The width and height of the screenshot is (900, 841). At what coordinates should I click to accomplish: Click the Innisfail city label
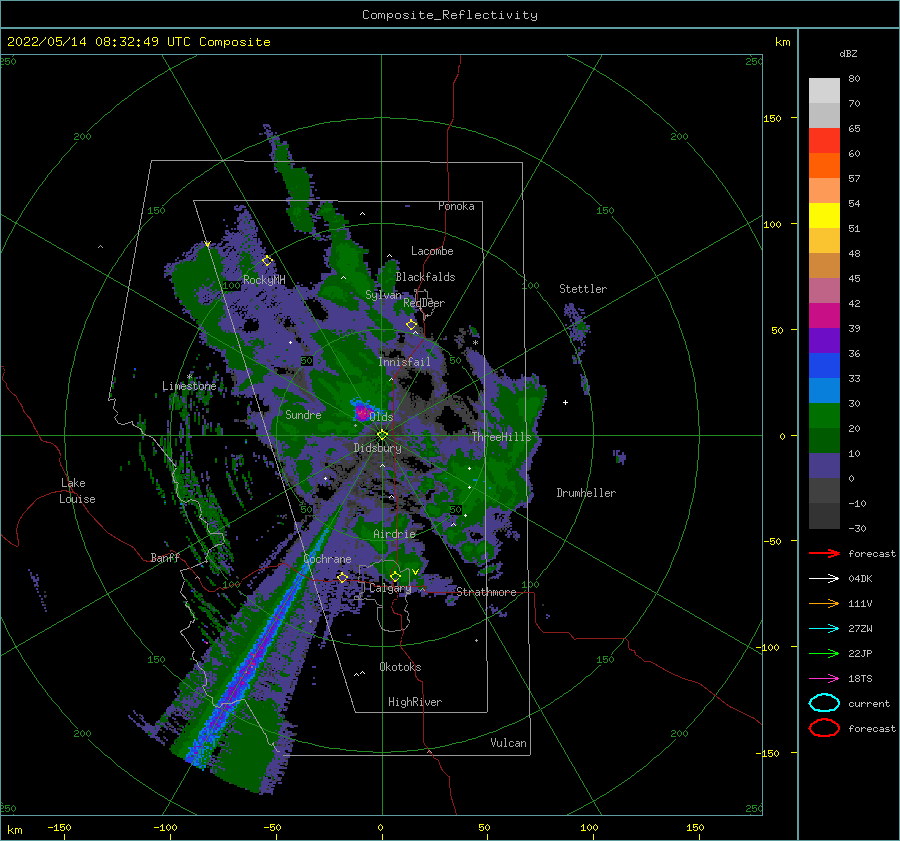point(404,362)
